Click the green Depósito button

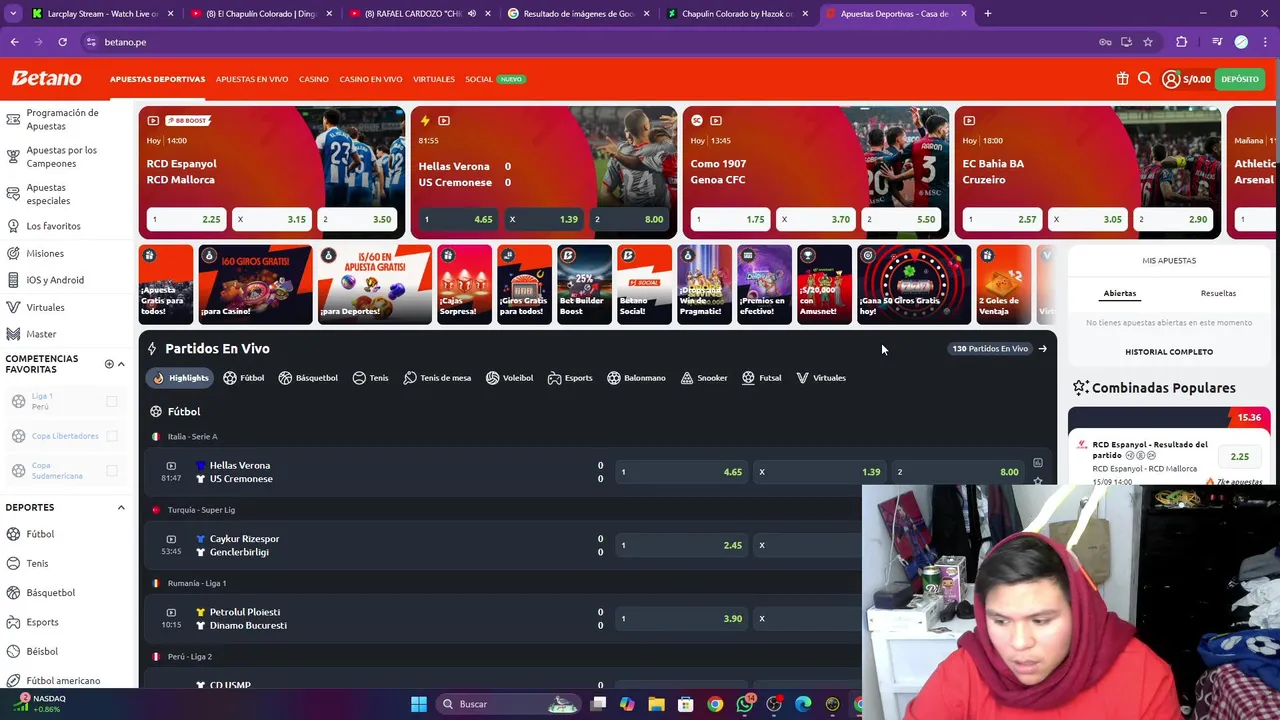(x=1240, y=79)
